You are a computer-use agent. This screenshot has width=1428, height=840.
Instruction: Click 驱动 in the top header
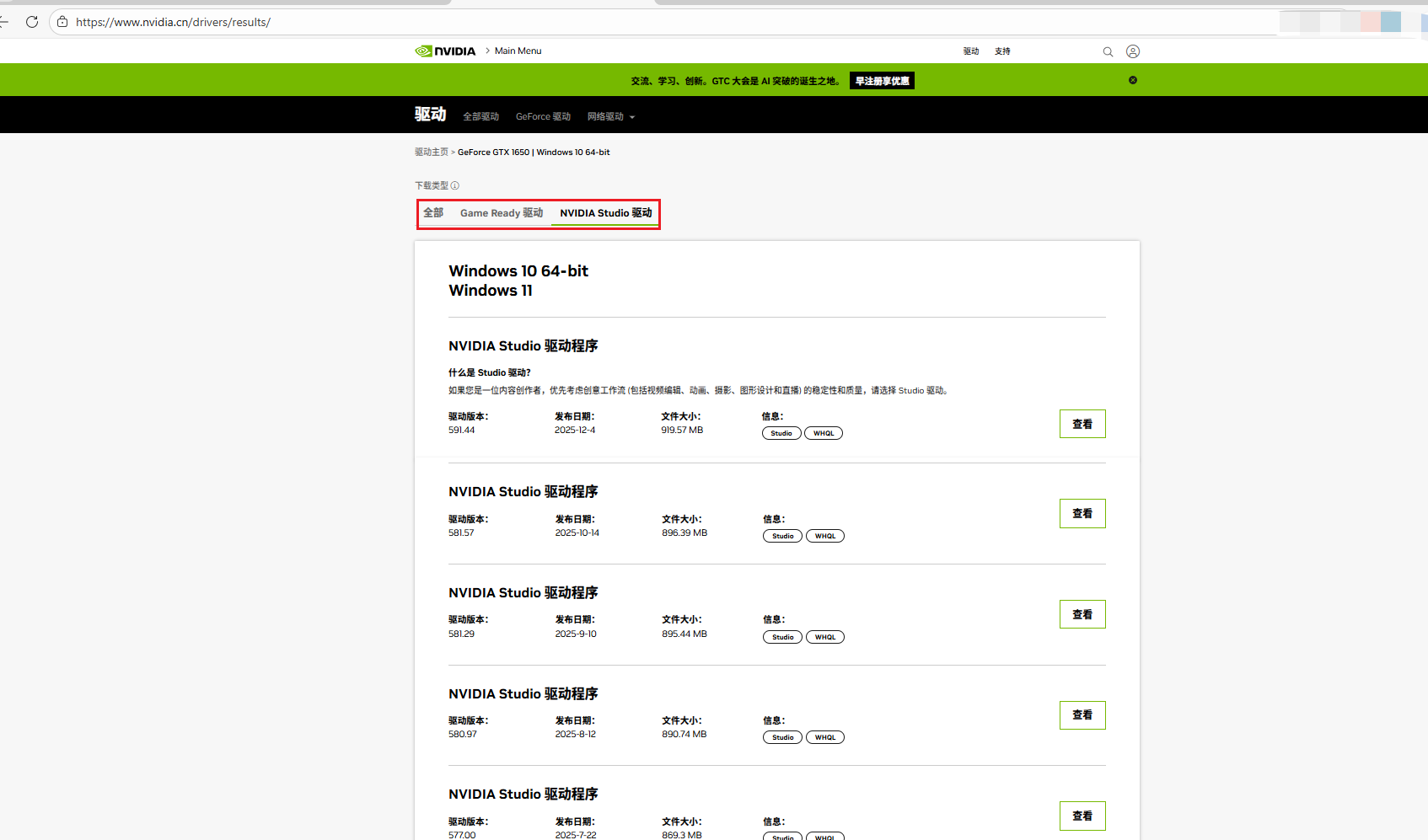pos(971,51)
